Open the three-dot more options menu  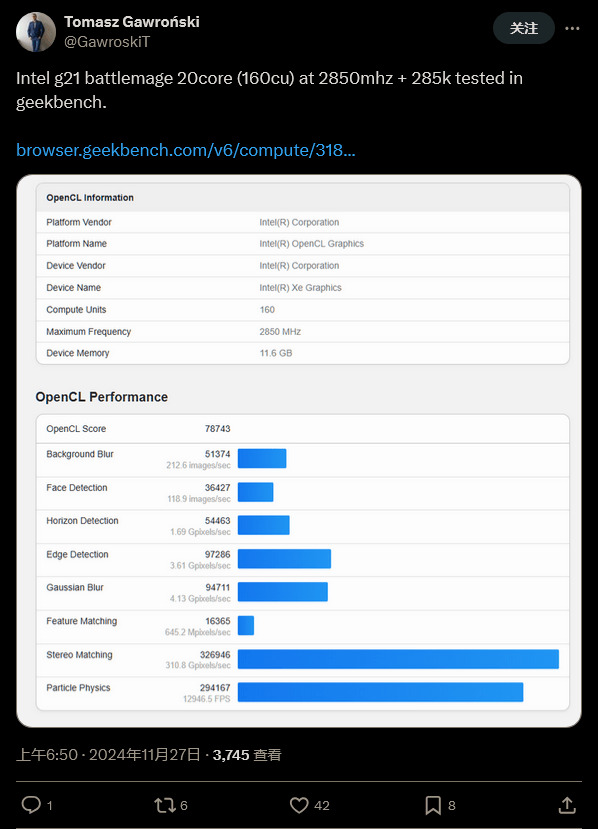point(572,29)
